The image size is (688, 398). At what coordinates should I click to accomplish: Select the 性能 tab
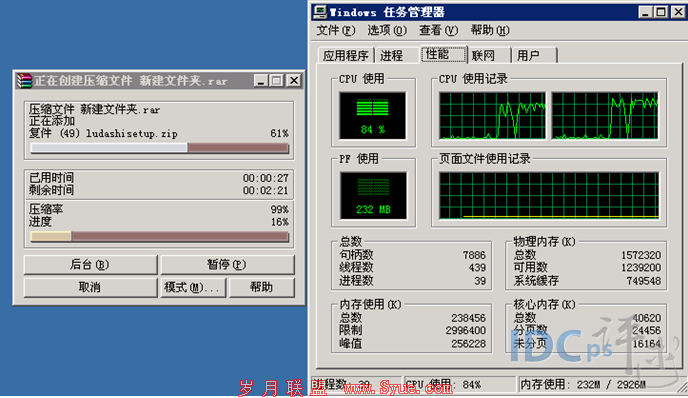point(444,54)
